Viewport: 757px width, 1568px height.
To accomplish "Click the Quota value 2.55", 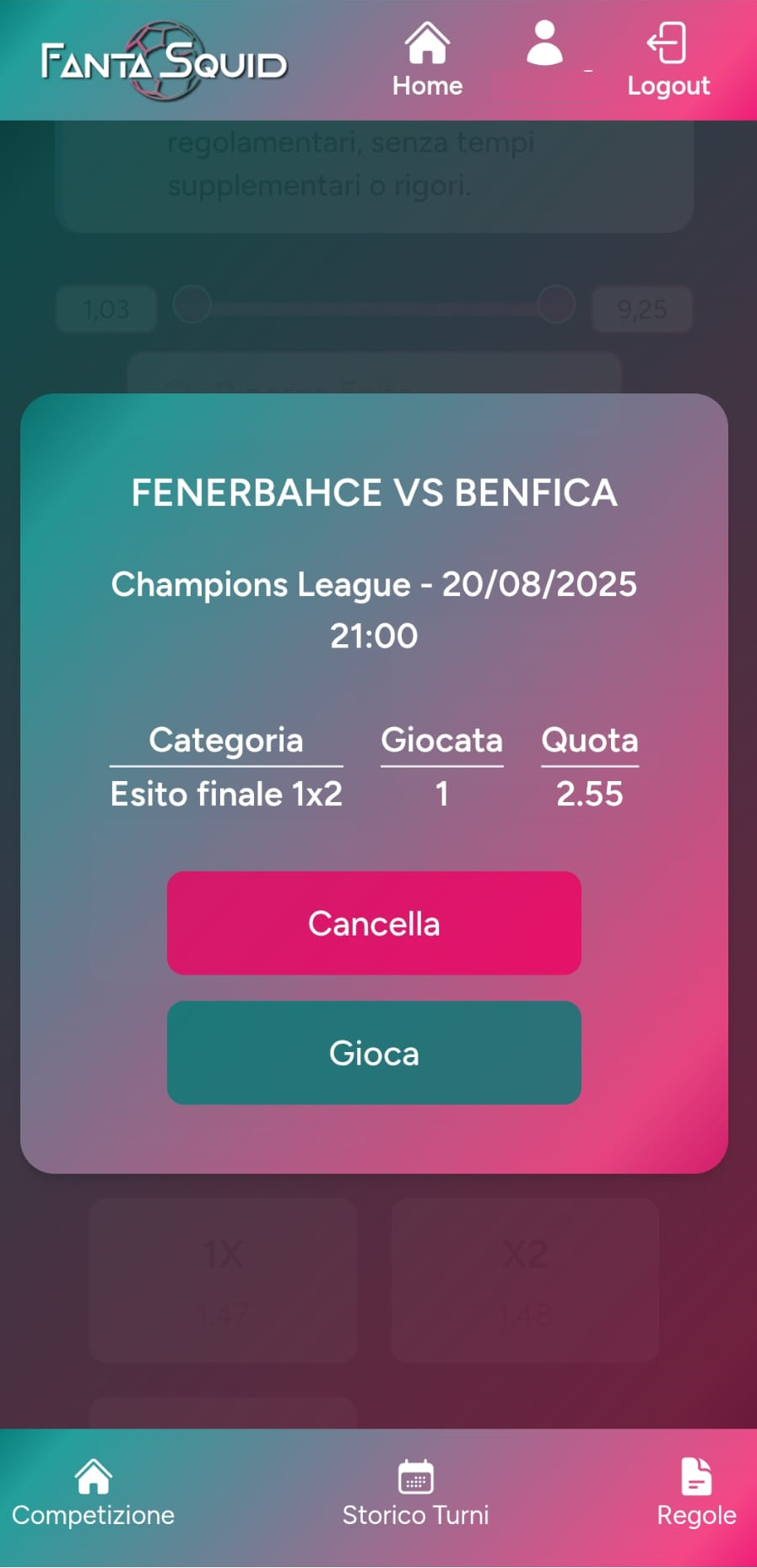I will (x=589, y=794).
